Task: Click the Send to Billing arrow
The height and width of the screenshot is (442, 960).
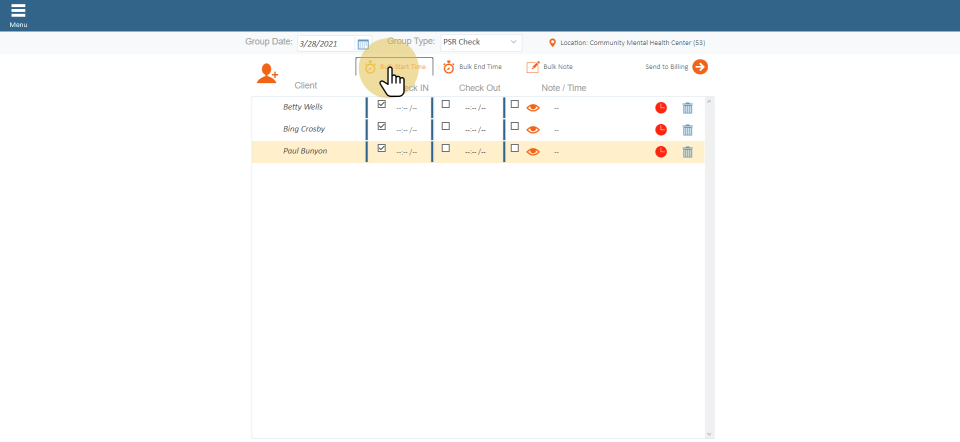Action: pos(700,67)
